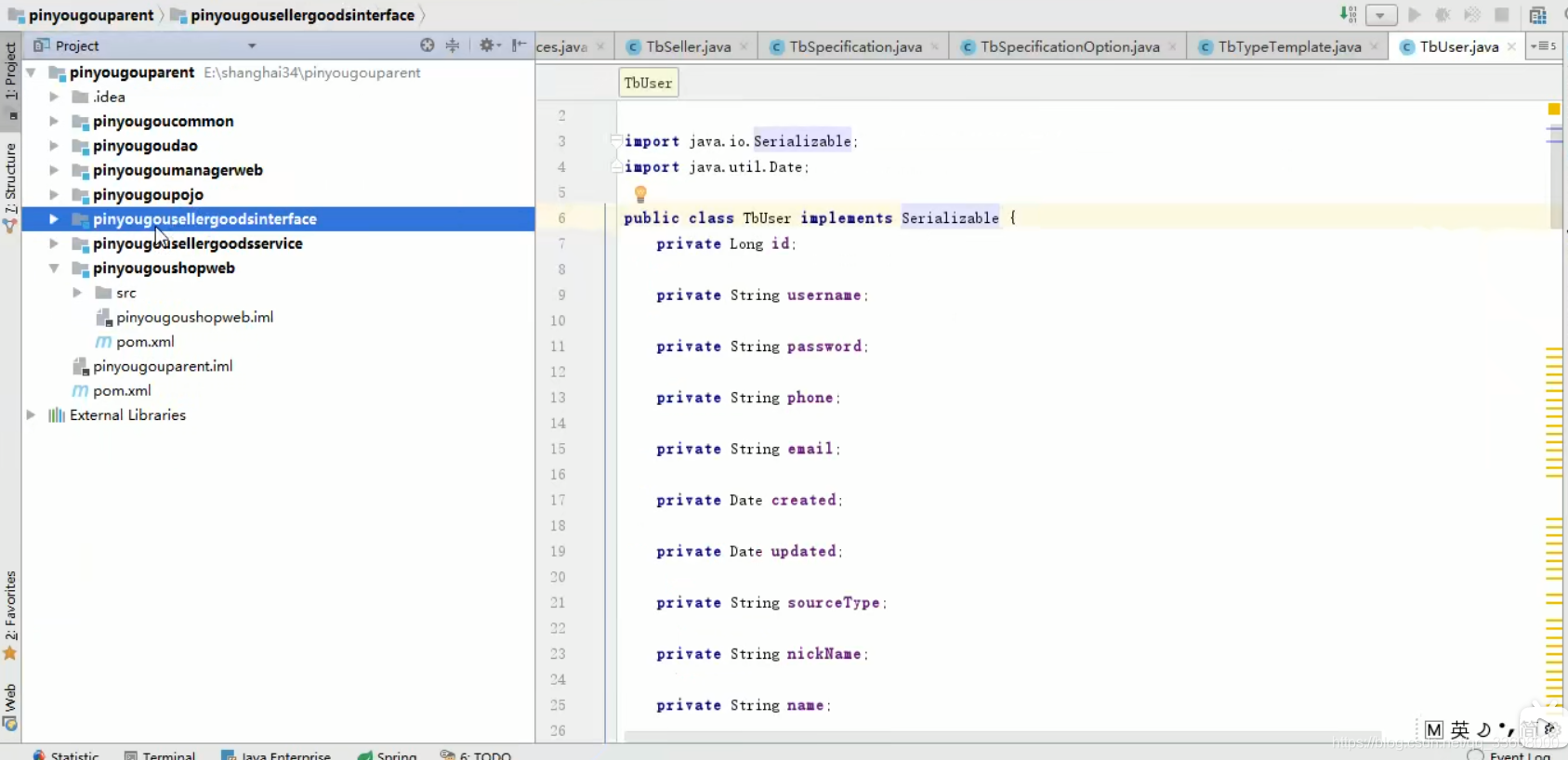Expand External Libraries node
This screenshot has width=1568, height=760.
[31, 415]
